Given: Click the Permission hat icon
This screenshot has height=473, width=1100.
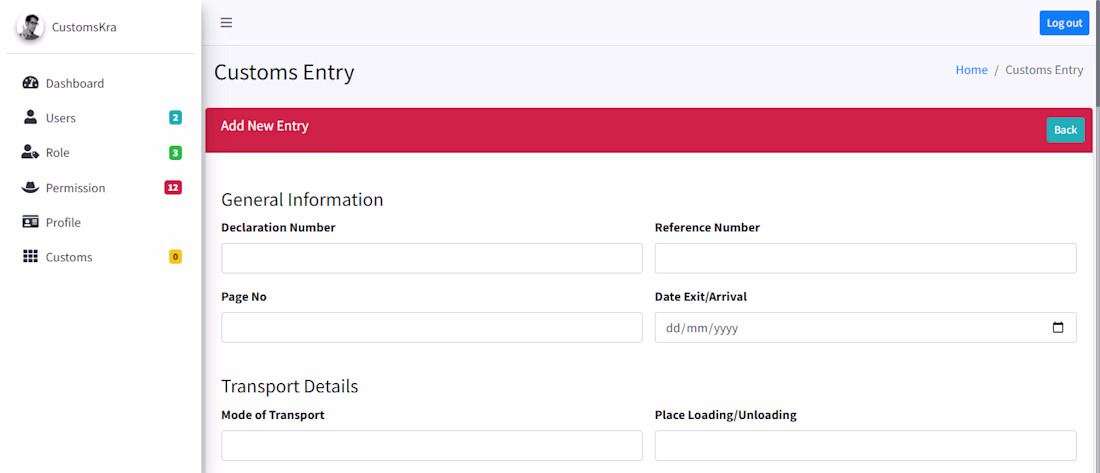Looking at the screenshot, I should [x=30, y=188].
